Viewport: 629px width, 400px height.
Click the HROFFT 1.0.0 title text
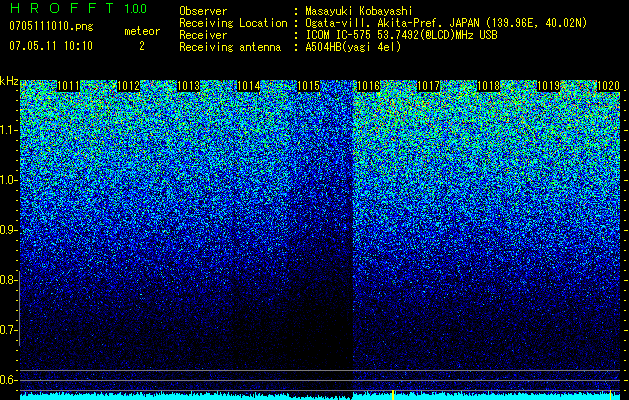click(78, 8)
